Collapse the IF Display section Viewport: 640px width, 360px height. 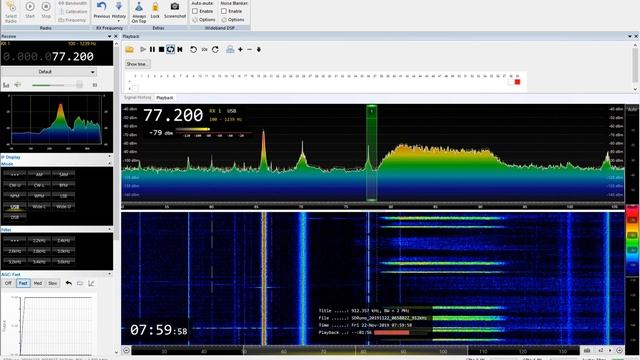[x=109, y=157]
